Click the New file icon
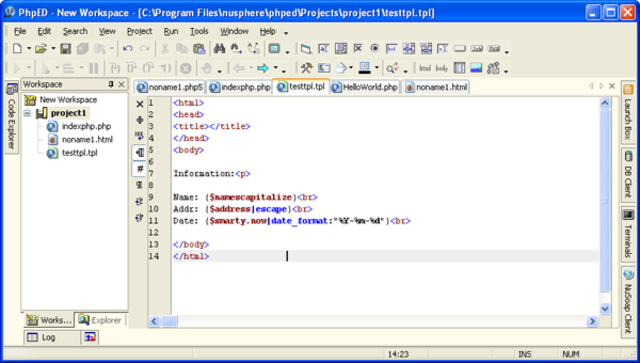This screenshot has height=363, width=640. (x=17, y=49)
